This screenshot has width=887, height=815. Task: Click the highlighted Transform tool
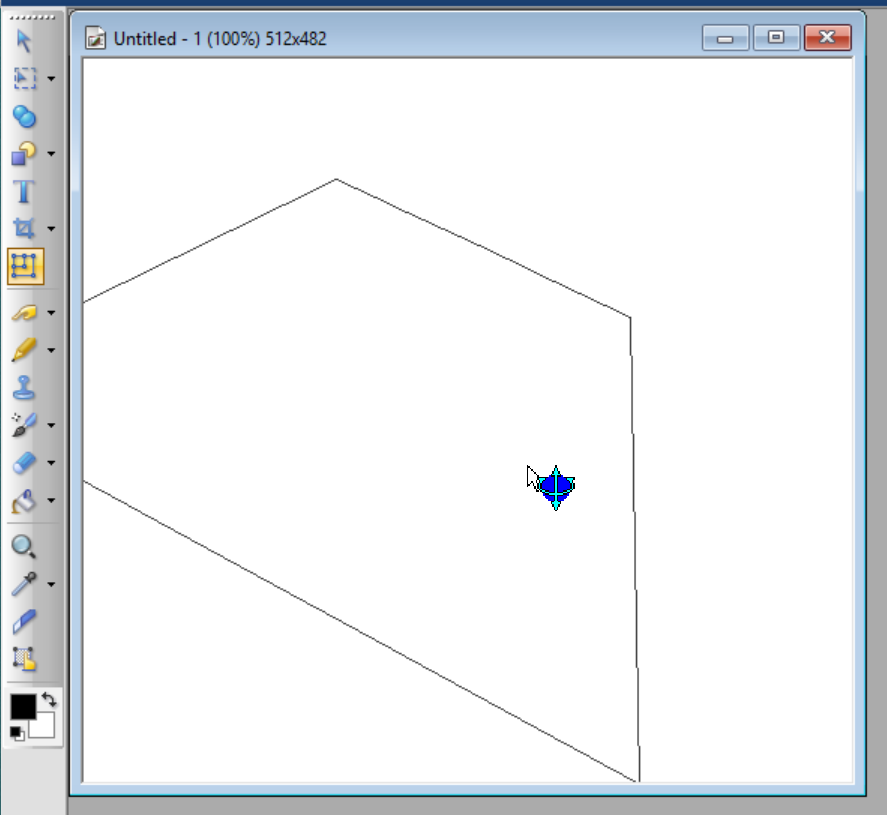coord(25,266)
